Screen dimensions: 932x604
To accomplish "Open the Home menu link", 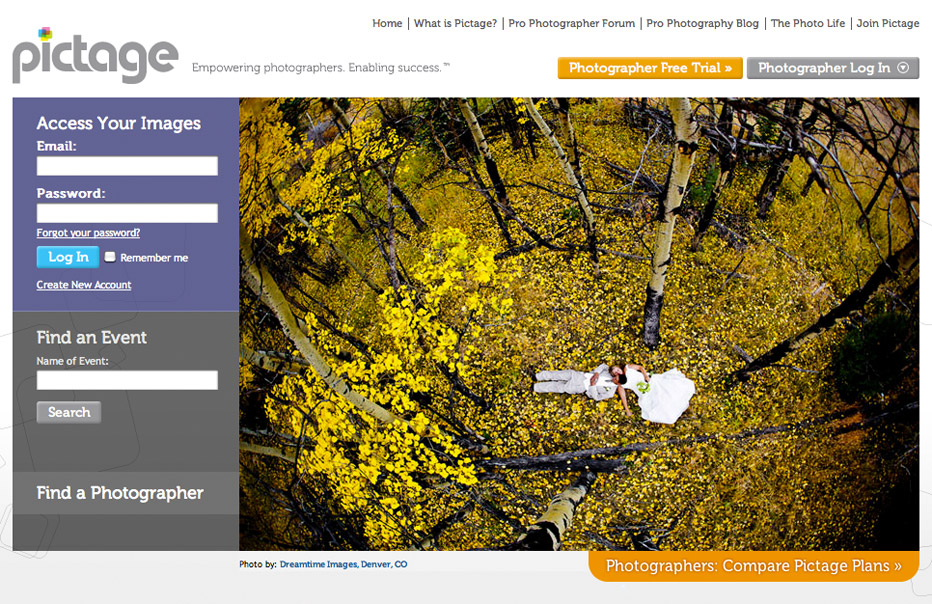I will (x=387, y=23).
